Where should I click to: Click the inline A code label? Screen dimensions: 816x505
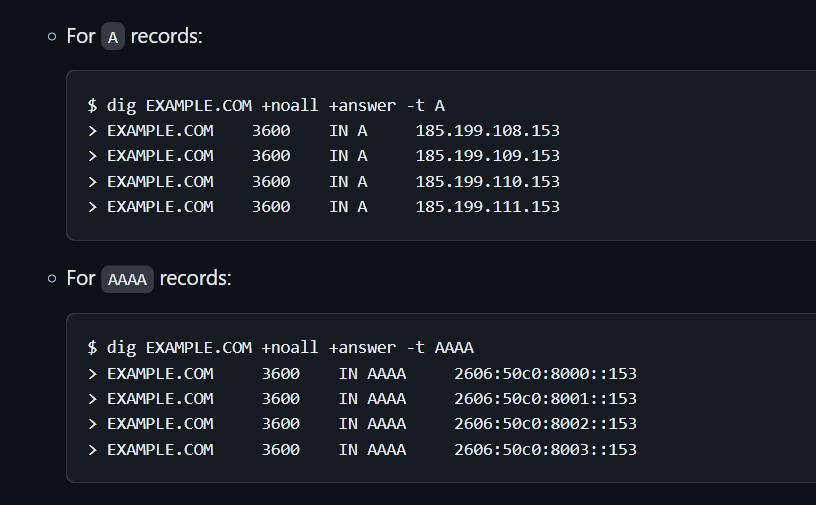pos(113,36)
